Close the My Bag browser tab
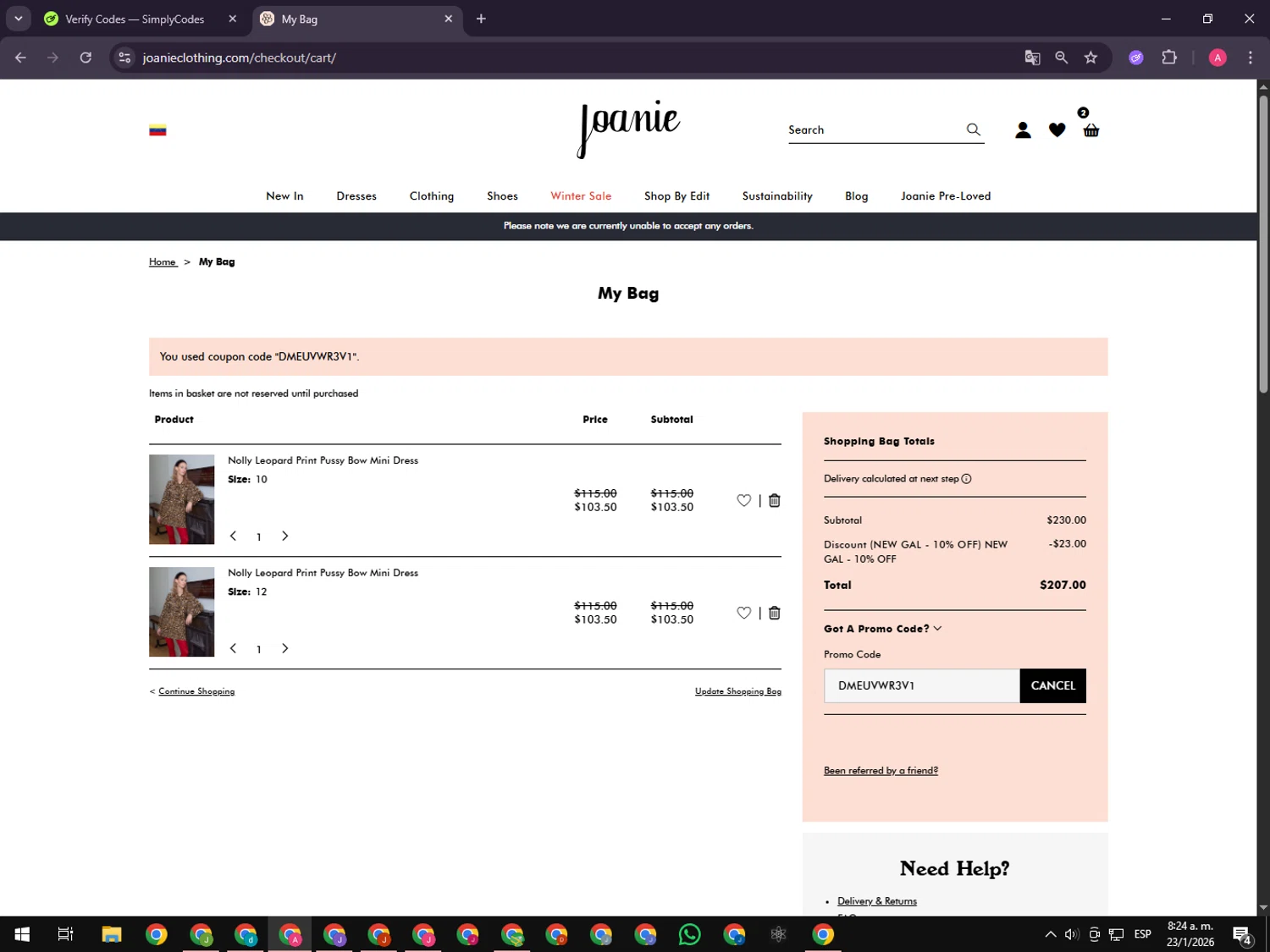Viewport: 1270px width, 952px height. 449,19
